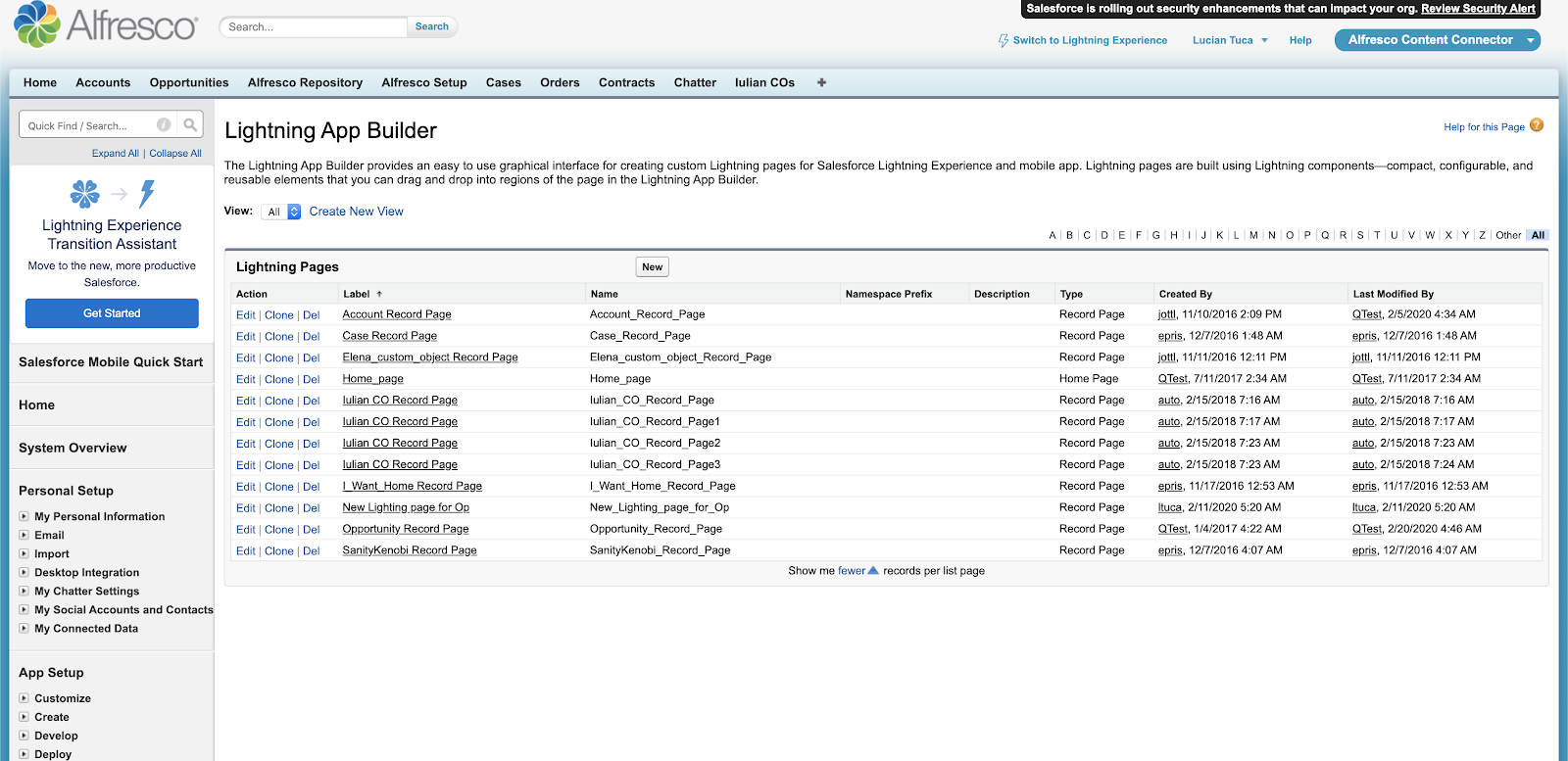Image resolution: width=1568 pixels, height=761 pixels.
Task: Open the Accounts tab
Action: 103,82
